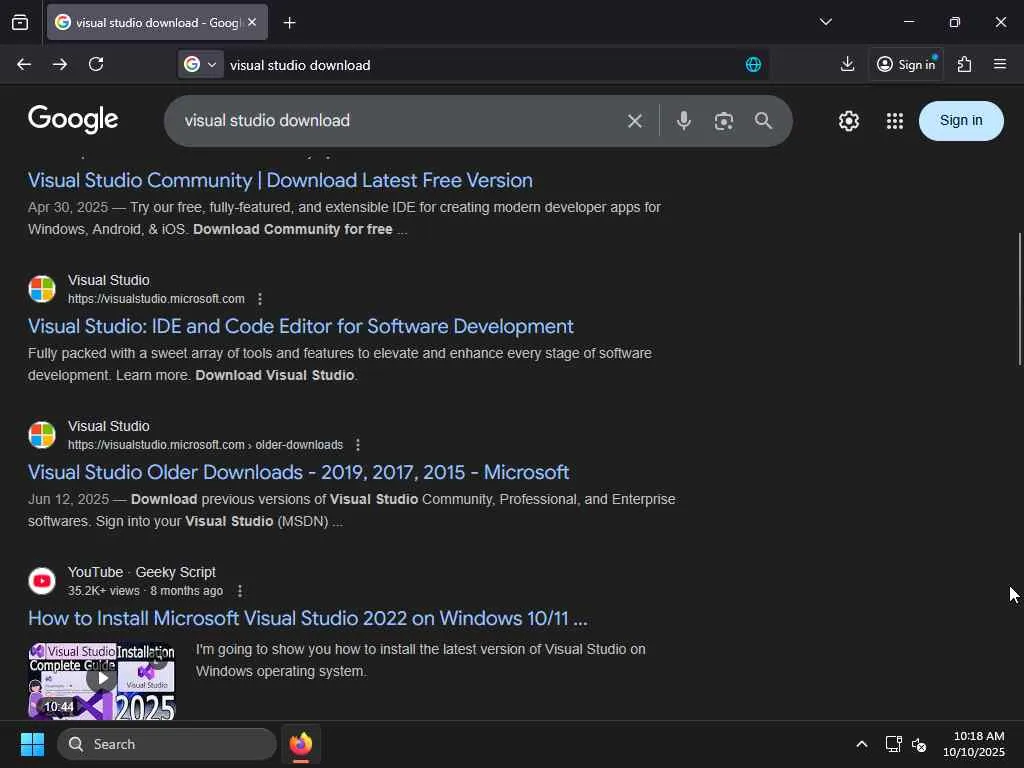Clear the Google search query

(634, 121)
